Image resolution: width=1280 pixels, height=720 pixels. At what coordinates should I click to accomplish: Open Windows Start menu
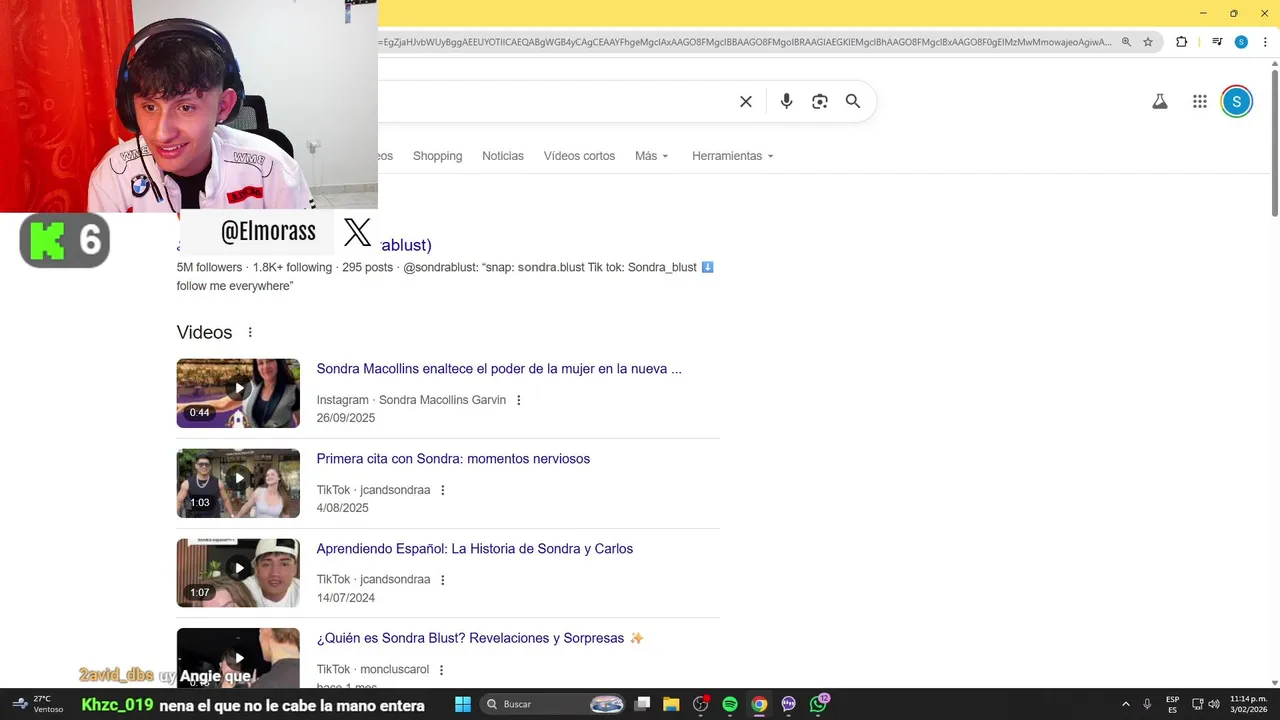tap(463, 704)
